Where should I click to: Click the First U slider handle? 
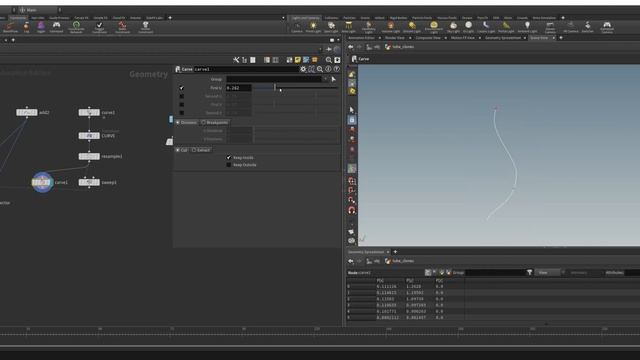(275, 87)
